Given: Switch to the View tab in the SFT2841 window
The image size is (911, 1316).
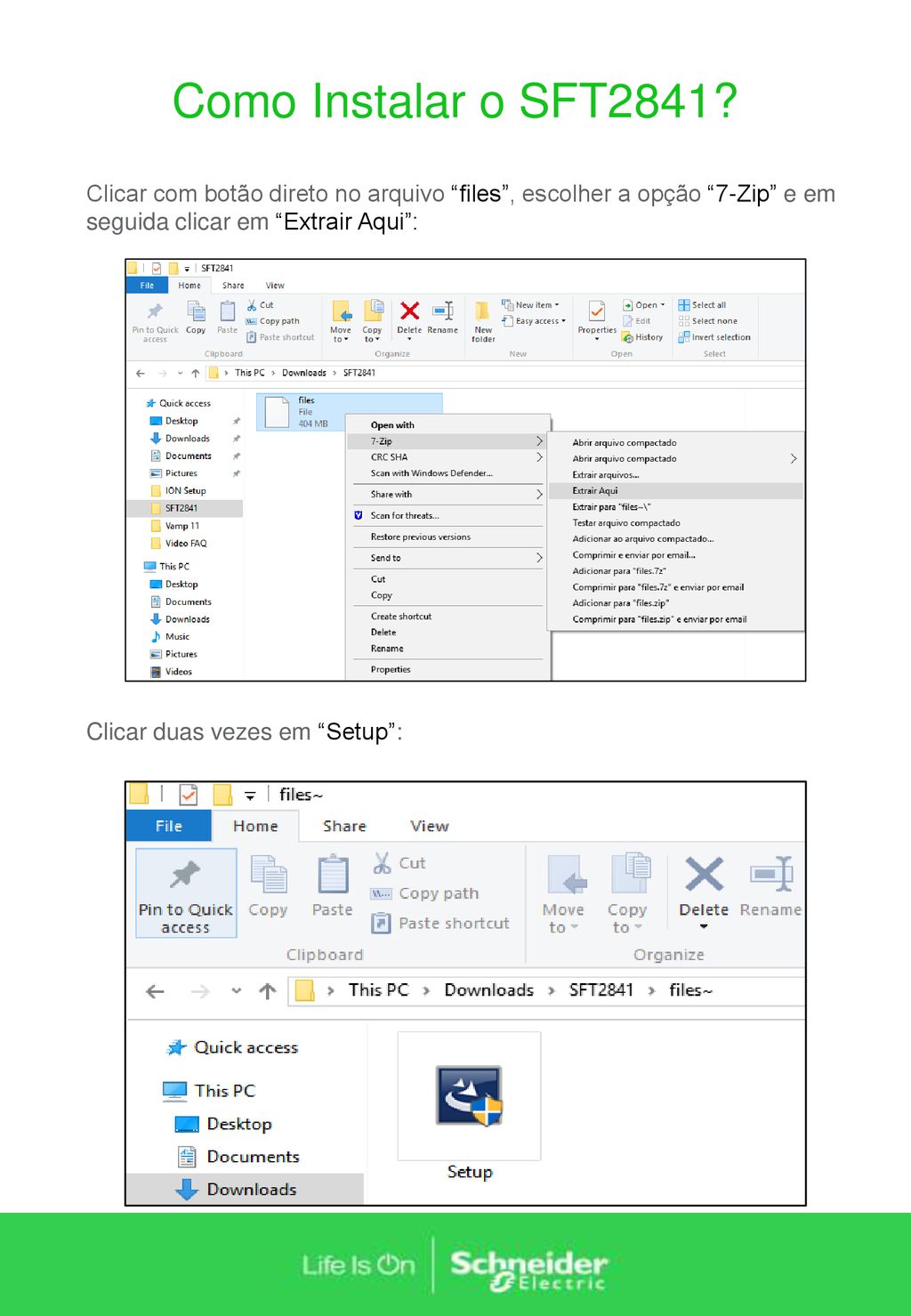Looking at the screenshot, I should coord(275,286).
